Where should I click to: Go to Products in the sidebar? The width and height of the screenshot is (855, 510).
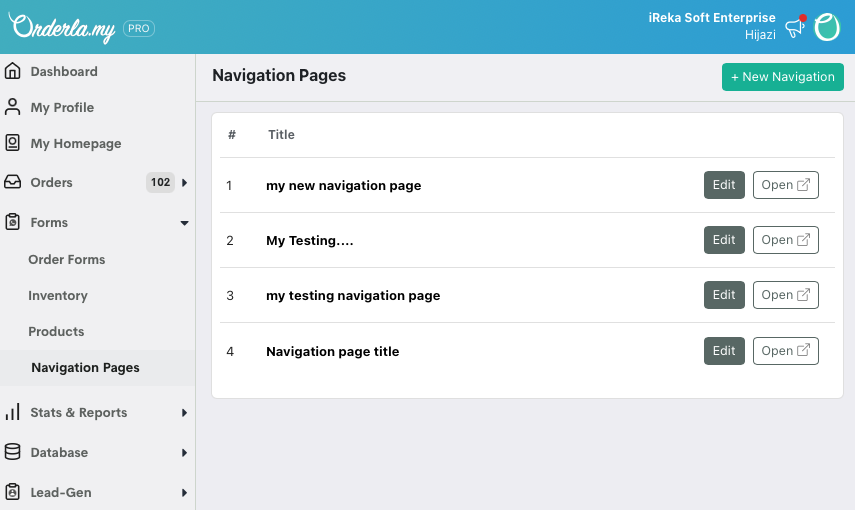coord(56,331)
